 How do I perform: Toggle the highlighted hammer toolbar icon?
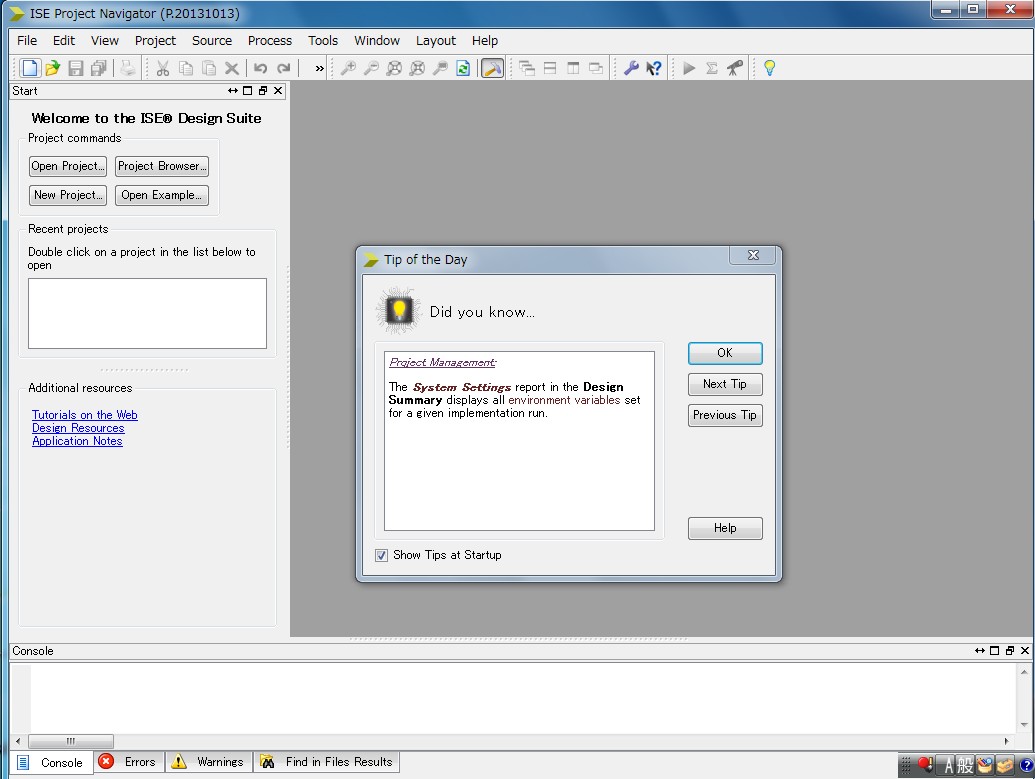point(492,68)
